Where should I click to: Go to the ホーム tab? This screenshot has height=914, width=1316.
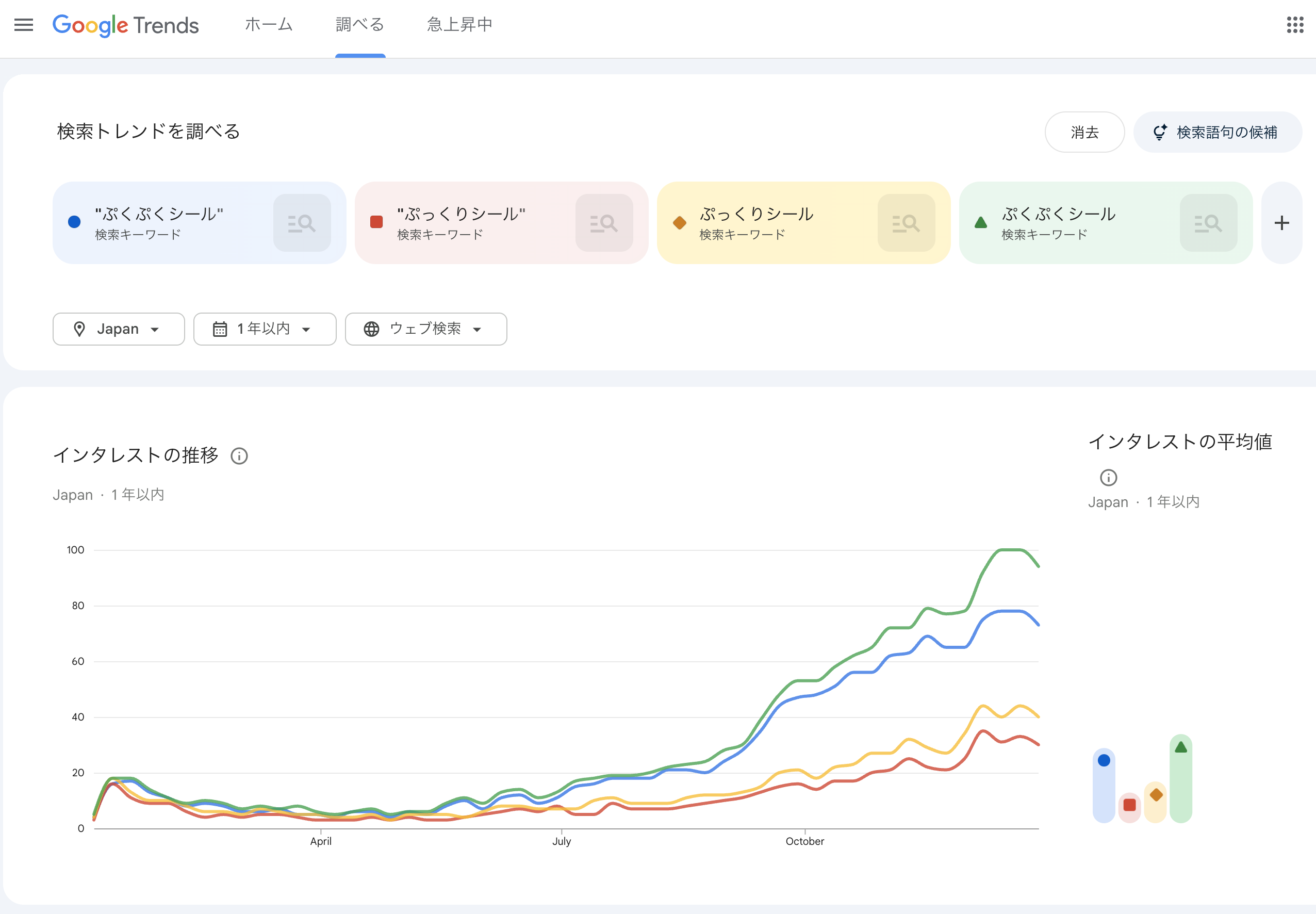pos(269,25)
